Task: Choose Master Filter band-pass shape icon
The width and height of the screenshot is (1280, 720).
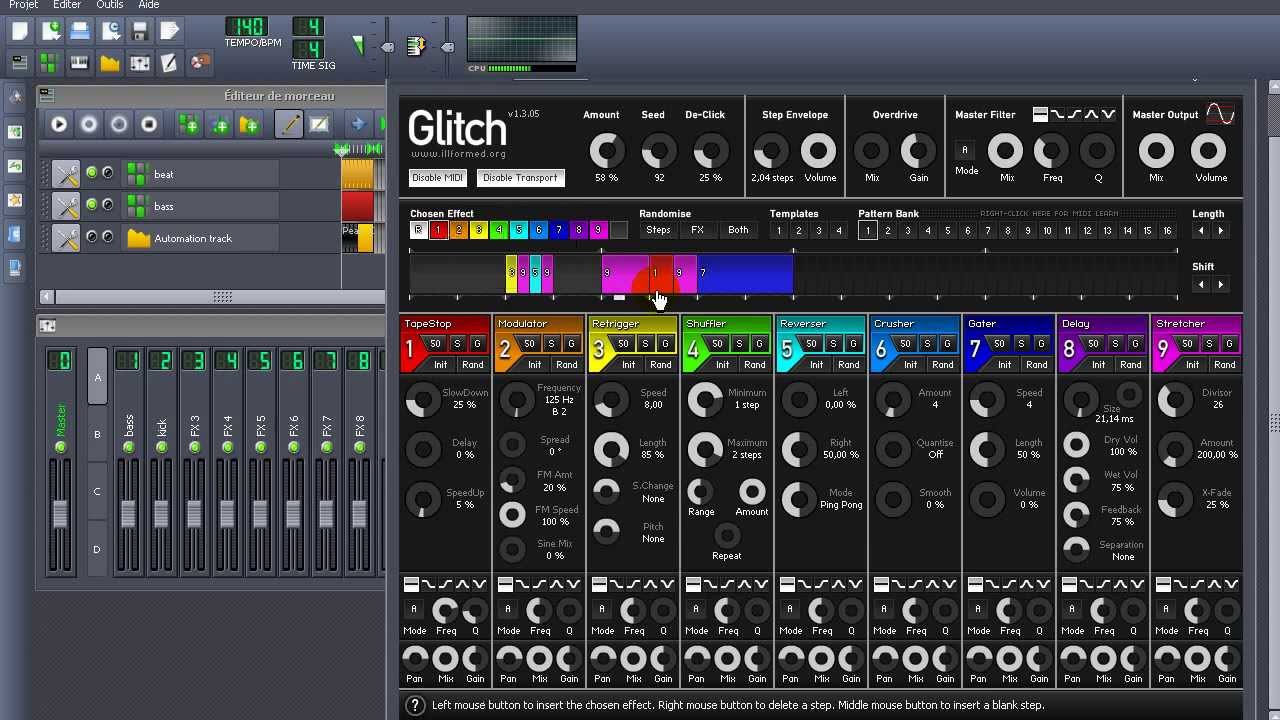Action: pos(1091,115)
